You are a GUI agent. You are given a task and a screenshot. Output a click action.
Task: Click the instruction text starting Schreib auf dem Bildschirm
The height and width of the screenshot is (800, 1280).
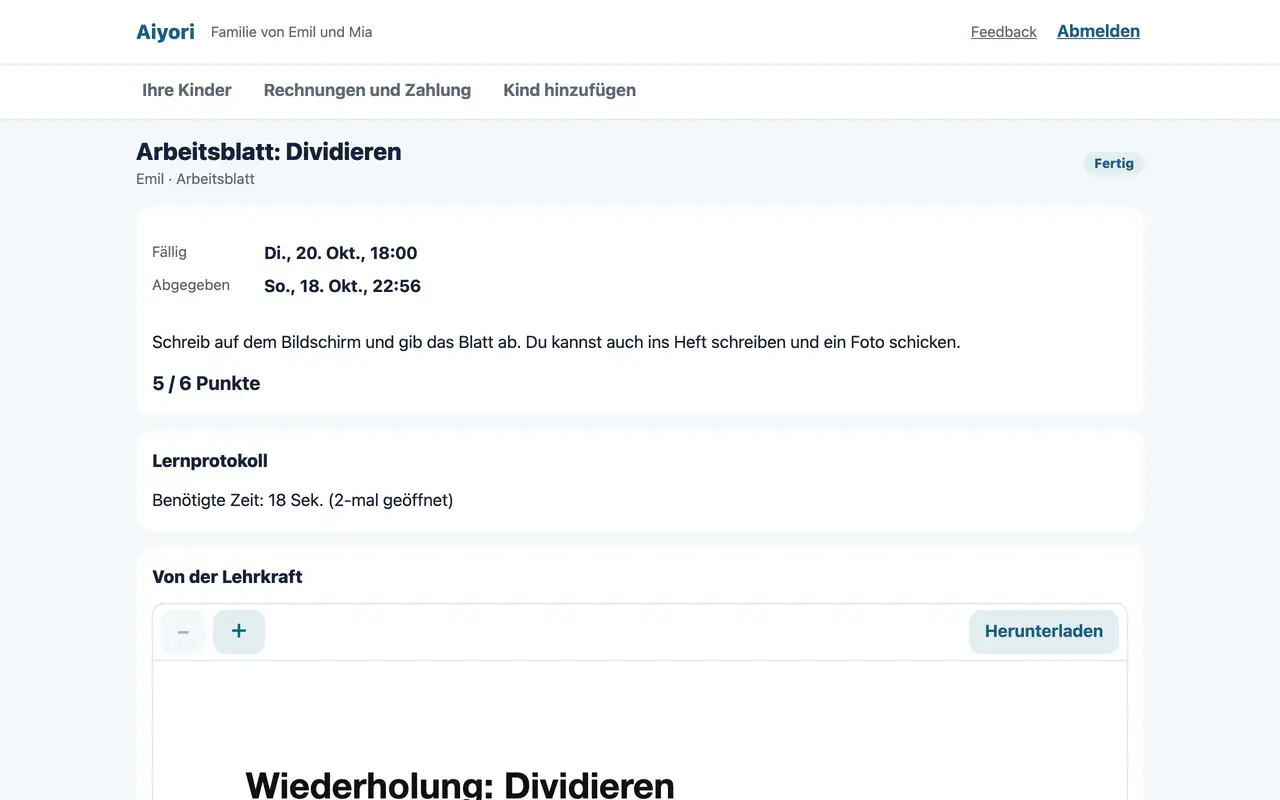556,342
